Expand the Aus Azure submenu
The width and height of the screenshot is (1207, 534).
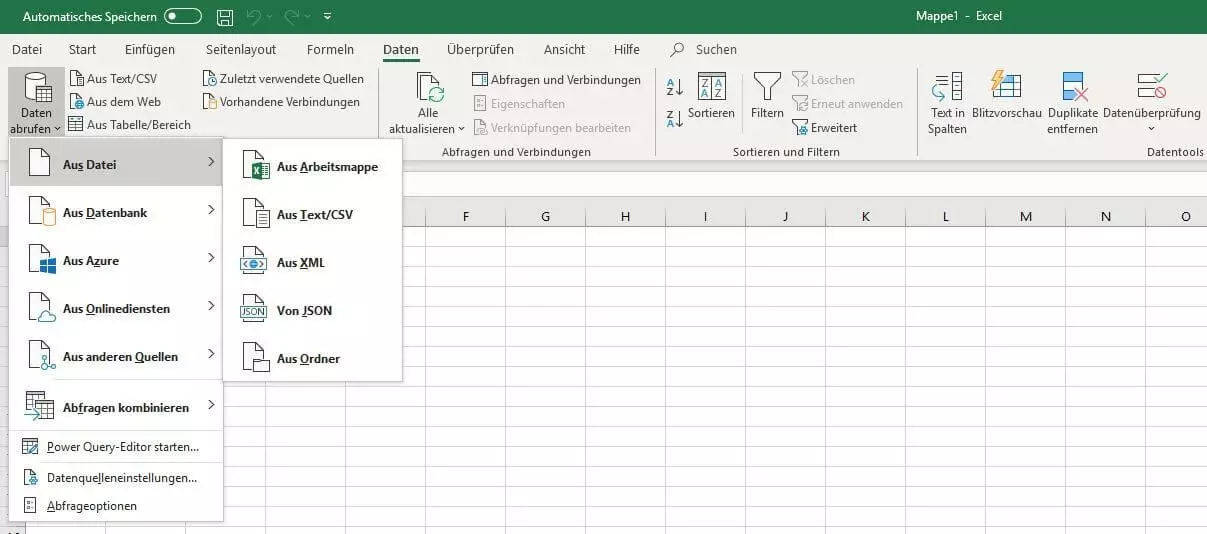[x=116, y=260]
